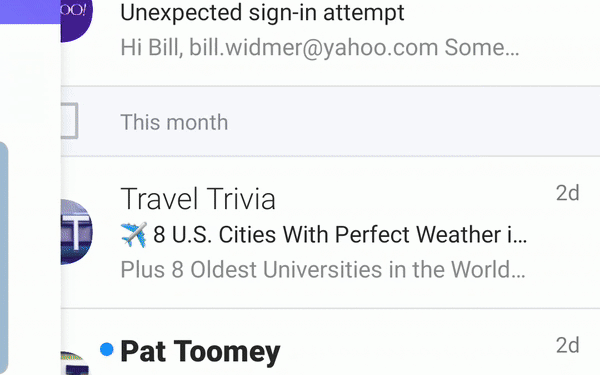The image size is (600, 375).
Task: Click the 2d timestamp on Travel Trivia
Action: click(567, 193)
